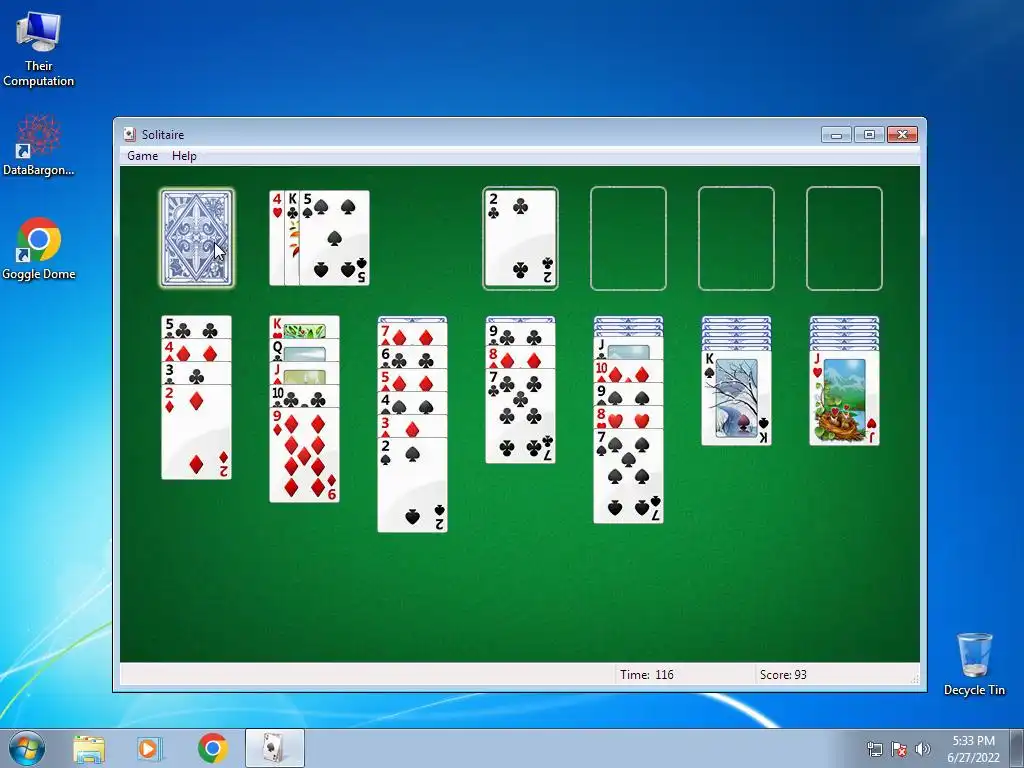Select the 8 of diamonds in the fourth column
Screen dimensions: 1024x768
520,357
